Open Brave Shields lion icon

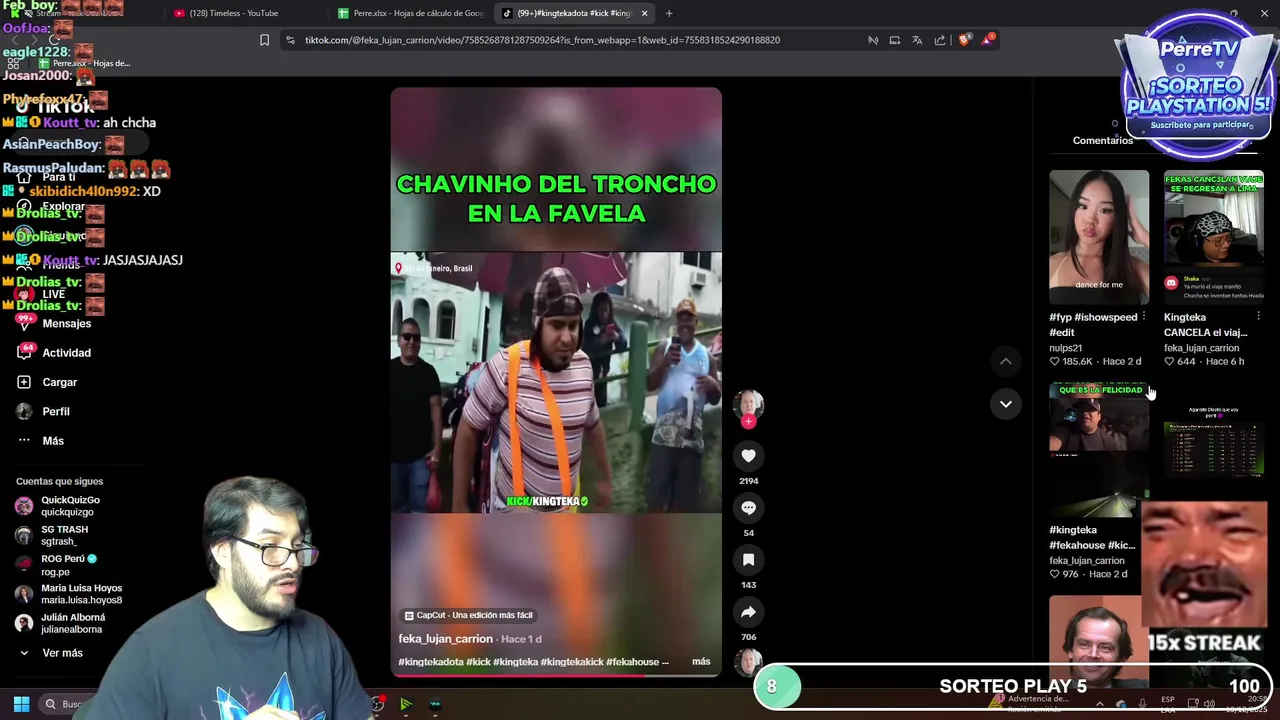pos(964,40)
